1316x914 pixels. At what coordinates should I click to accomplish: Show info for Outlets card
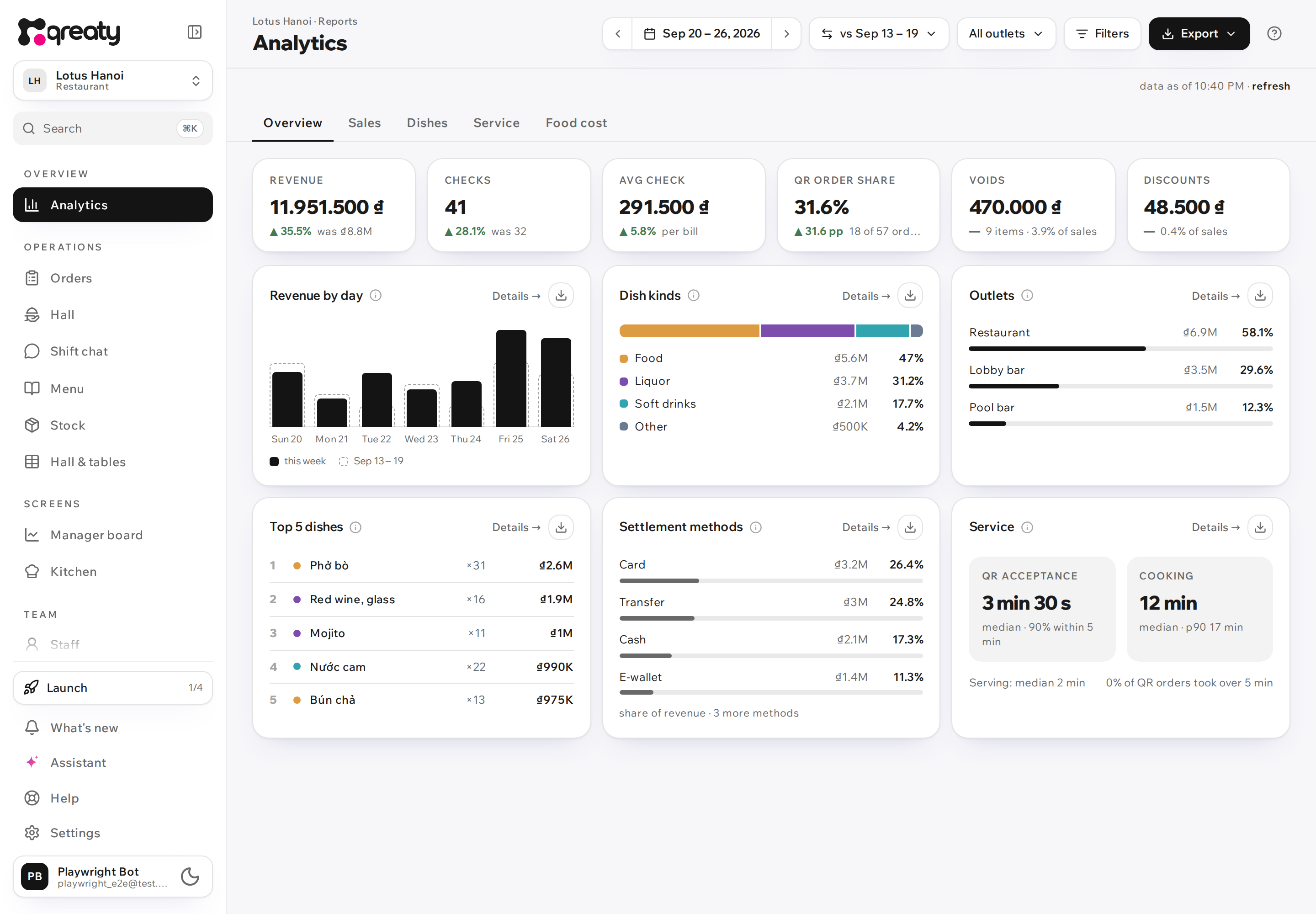pyautogui.click(x=1027, y=296)
